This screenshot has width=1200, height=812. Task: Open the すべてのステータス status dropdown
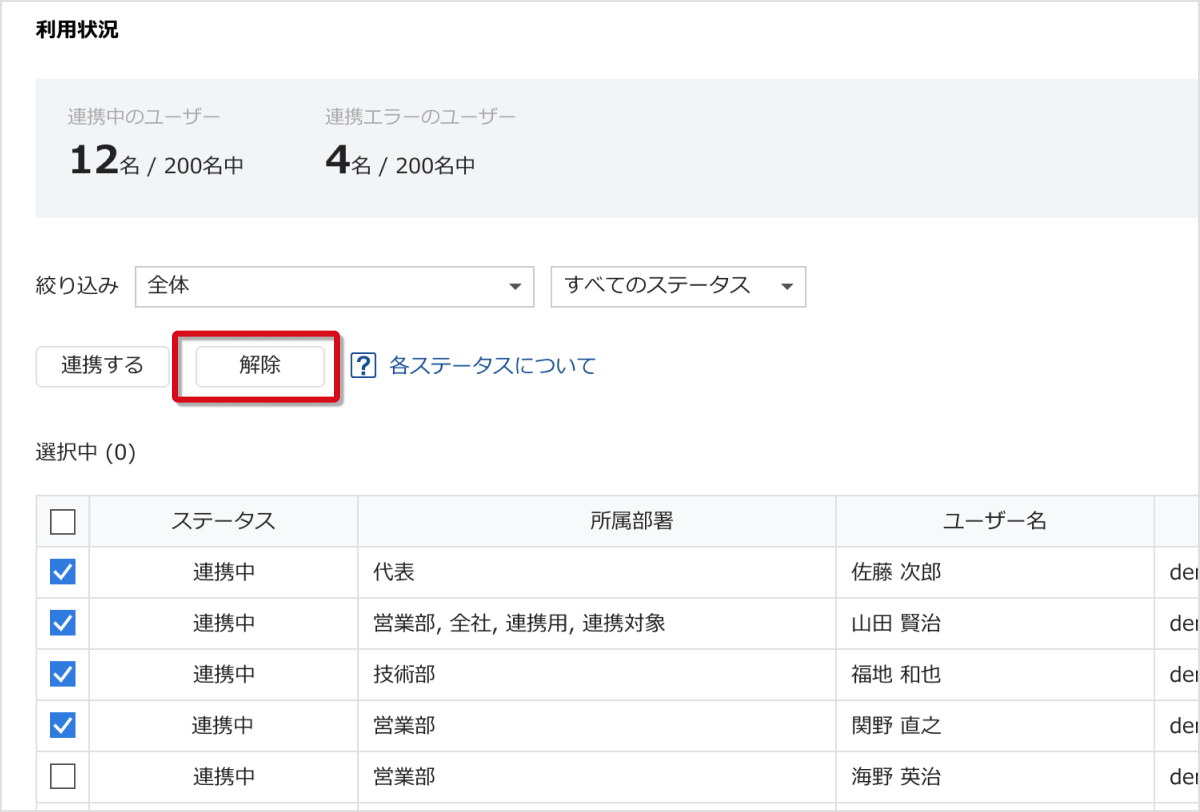point(677,286)
